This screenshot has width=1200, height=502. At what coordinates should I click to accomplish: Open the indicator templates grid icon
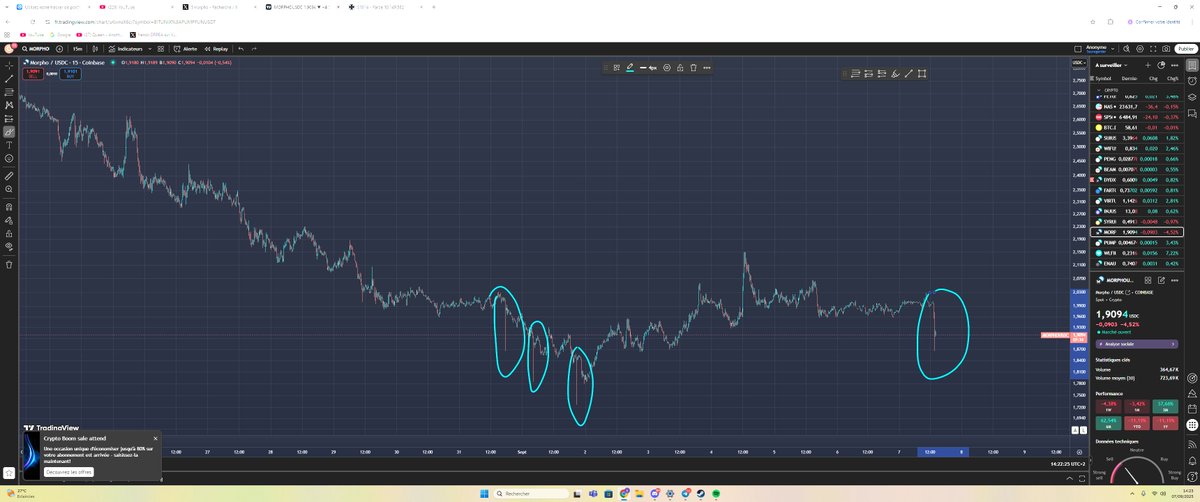[x=159, y=48]
